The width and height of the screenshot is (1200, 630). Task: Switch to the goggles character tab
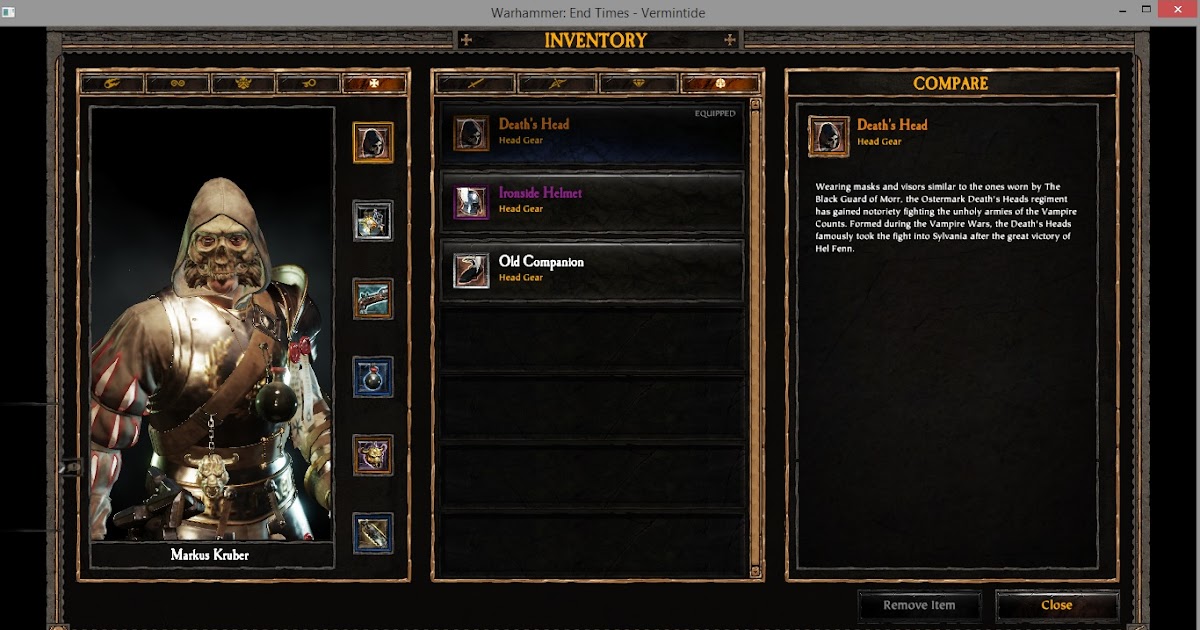[178, 84]
